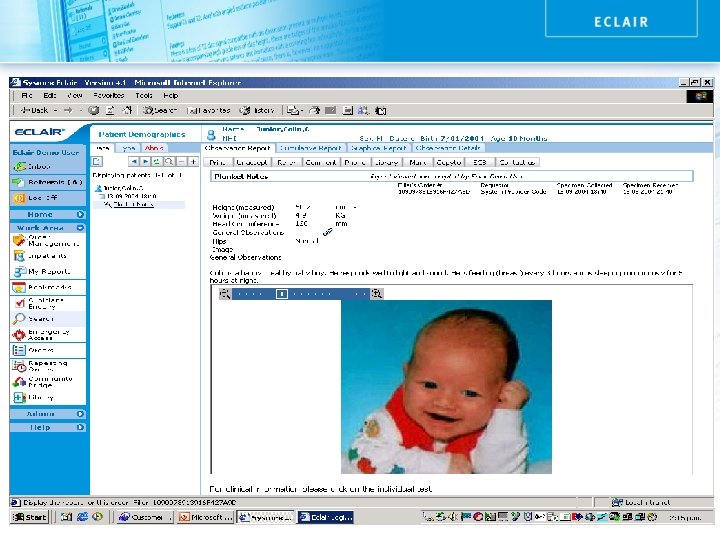Image resolution: width=720 pixels, height=540 pixels.
Task: Click the Comment button
Action: [321, 163]
